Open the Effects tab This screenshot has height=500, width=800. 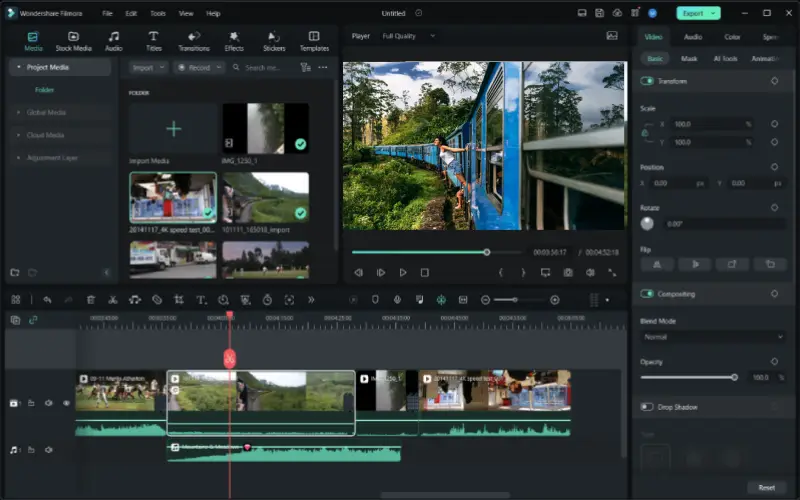point(234,41)
